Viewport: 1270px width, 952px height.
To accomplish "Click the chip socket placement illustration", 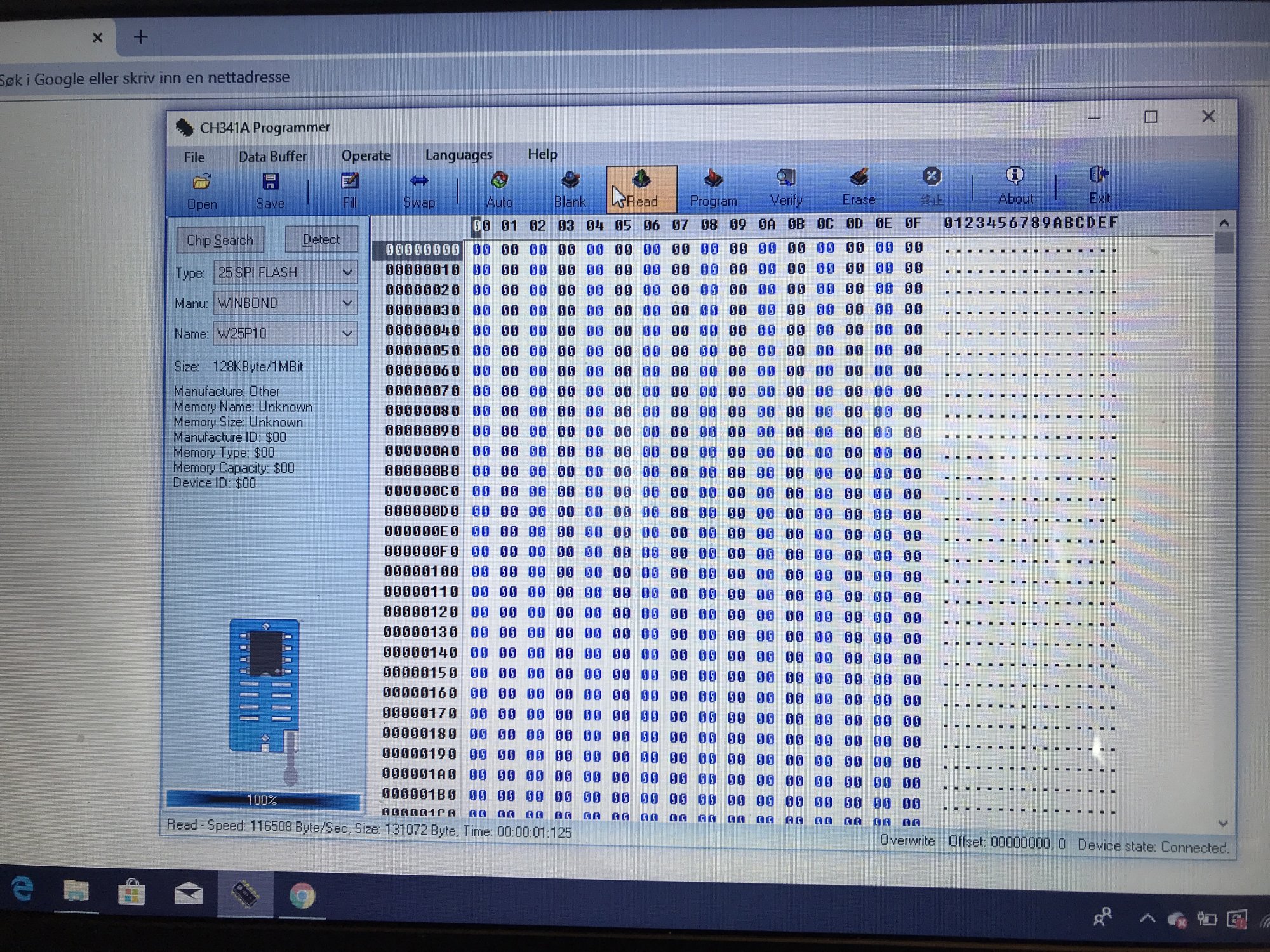I will 265,701.
